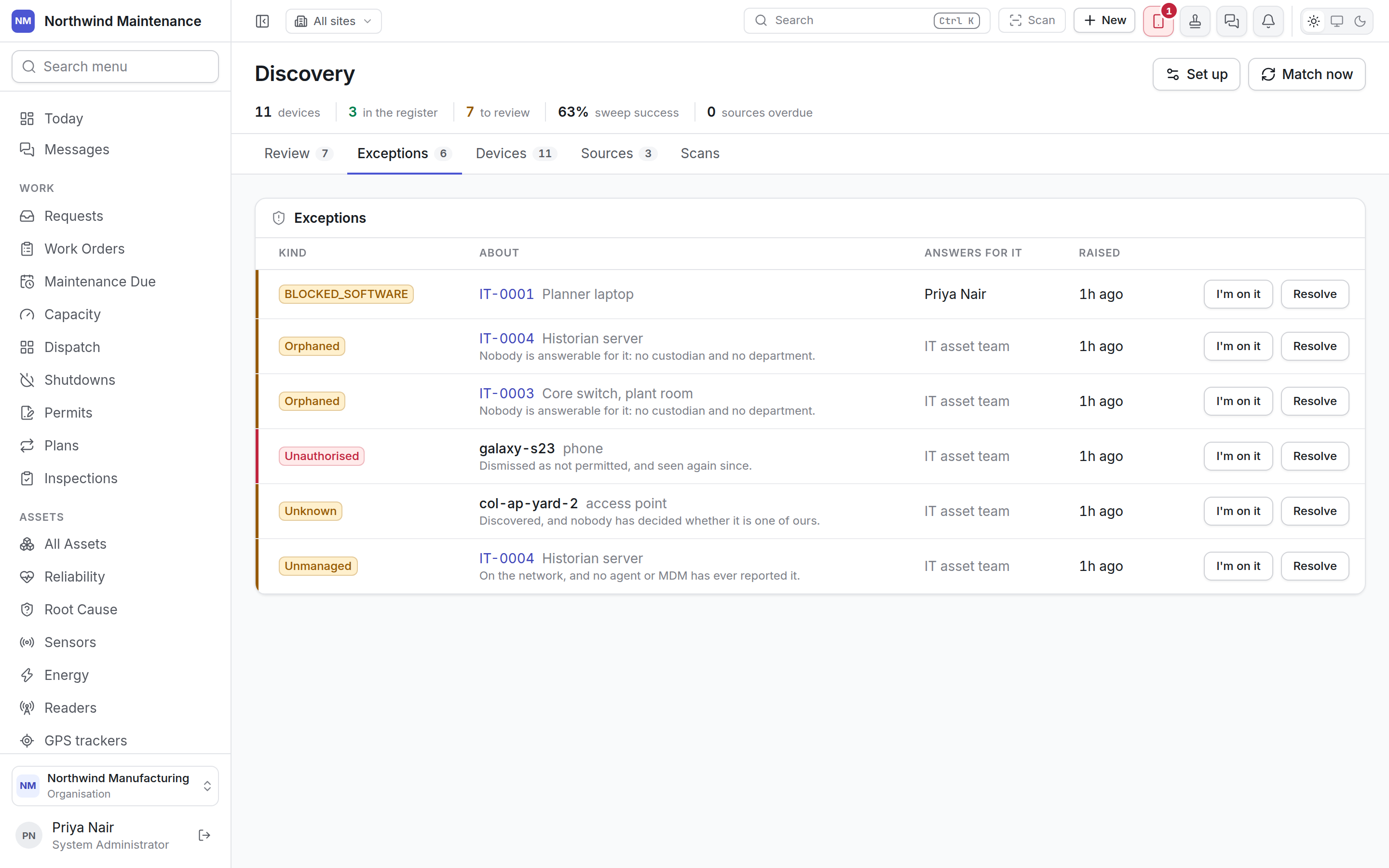The width and height of the screenshot is (1389, 868).
Task: Open Capacity in sidebar
Action: [x=115, y=314]
